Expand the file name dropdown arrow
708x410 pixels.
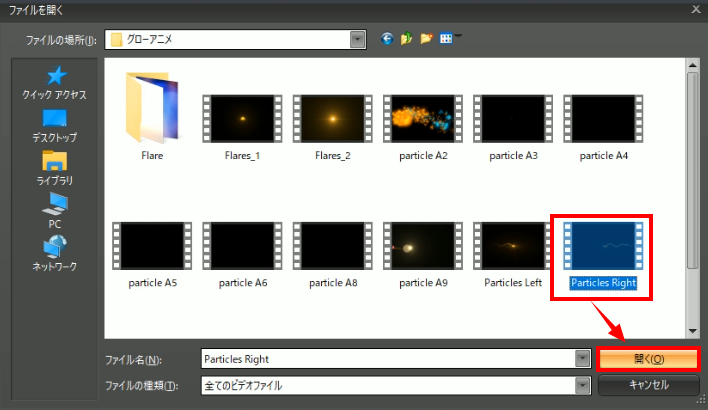coord(582,359)
